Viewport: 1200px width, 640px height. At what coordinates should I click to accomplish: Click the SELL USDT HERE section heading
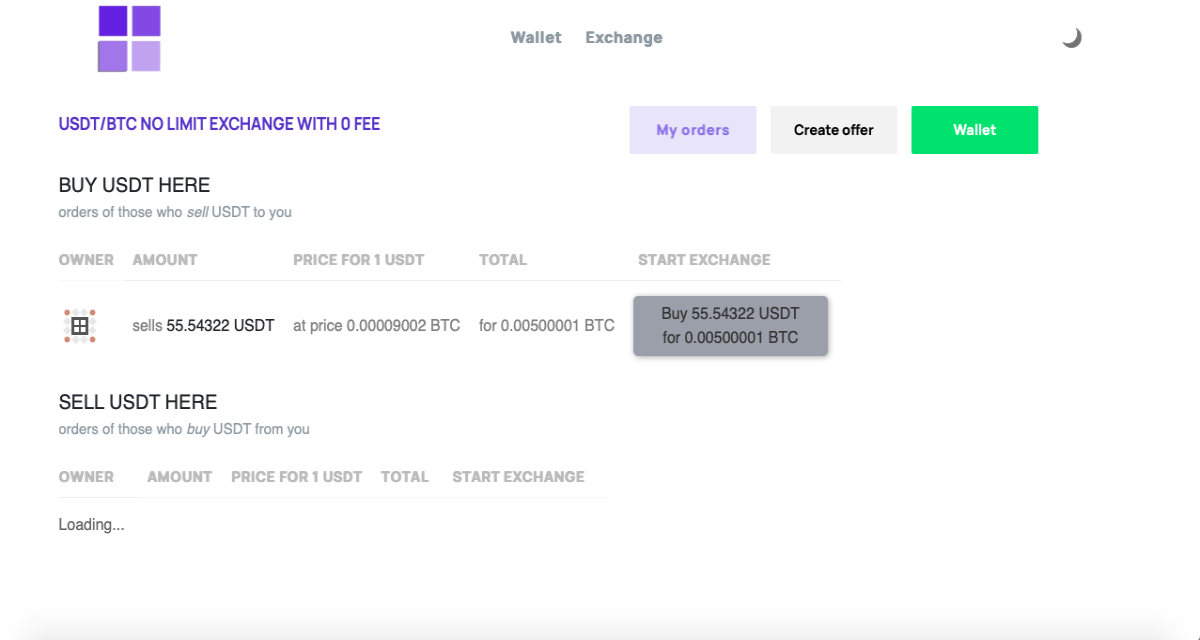(138, 402)
